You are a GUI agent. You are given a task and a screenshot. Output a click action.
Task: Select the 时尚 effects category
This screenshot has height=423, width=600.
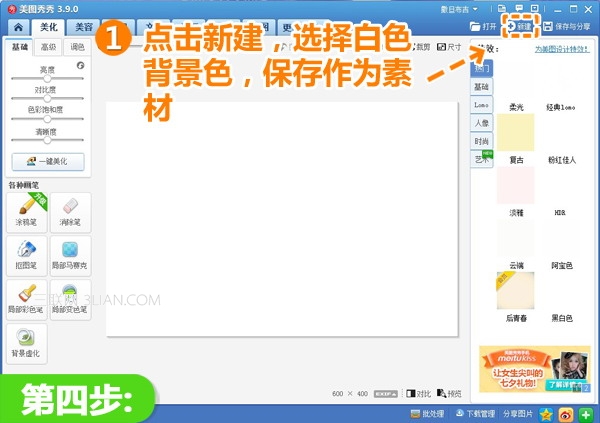pyautogui.click(x=482, y=141)
